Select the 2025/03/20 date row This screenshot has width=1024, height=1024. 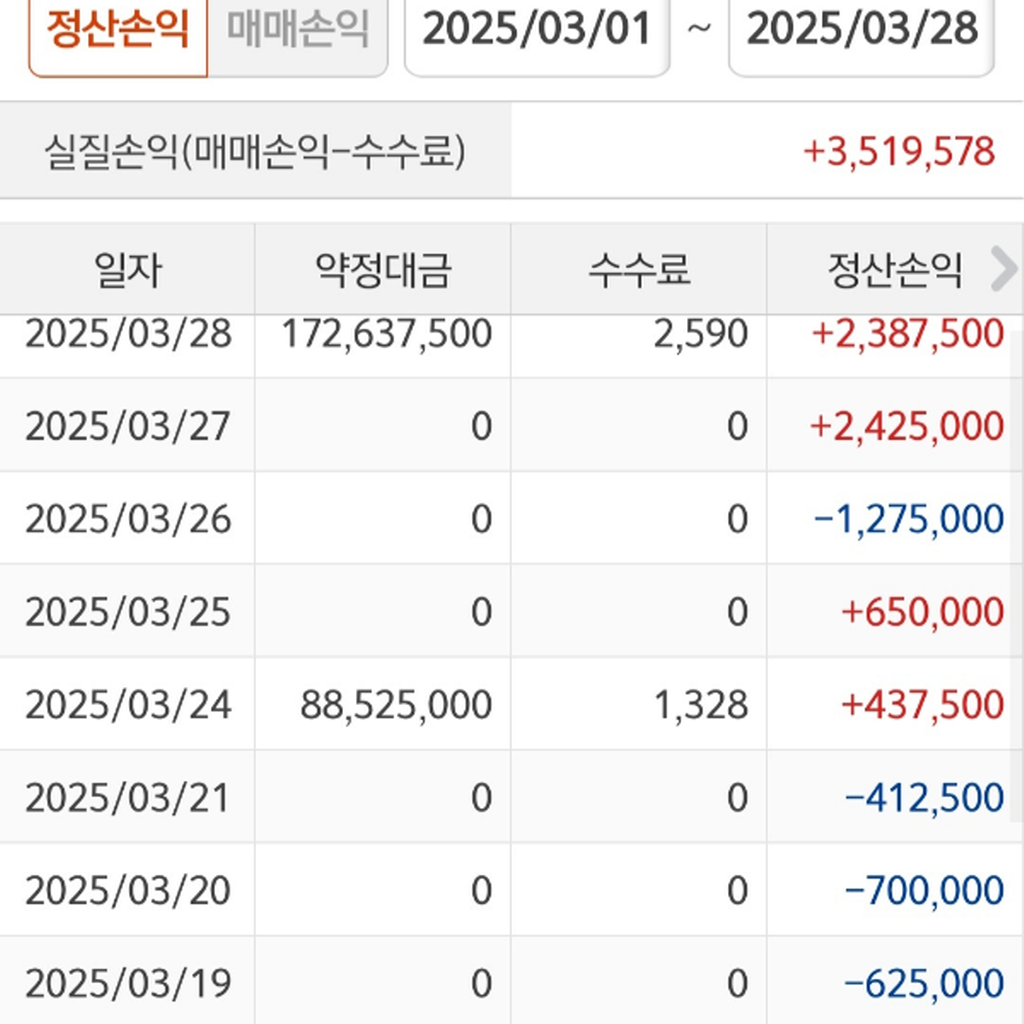[x=128, y=890]
